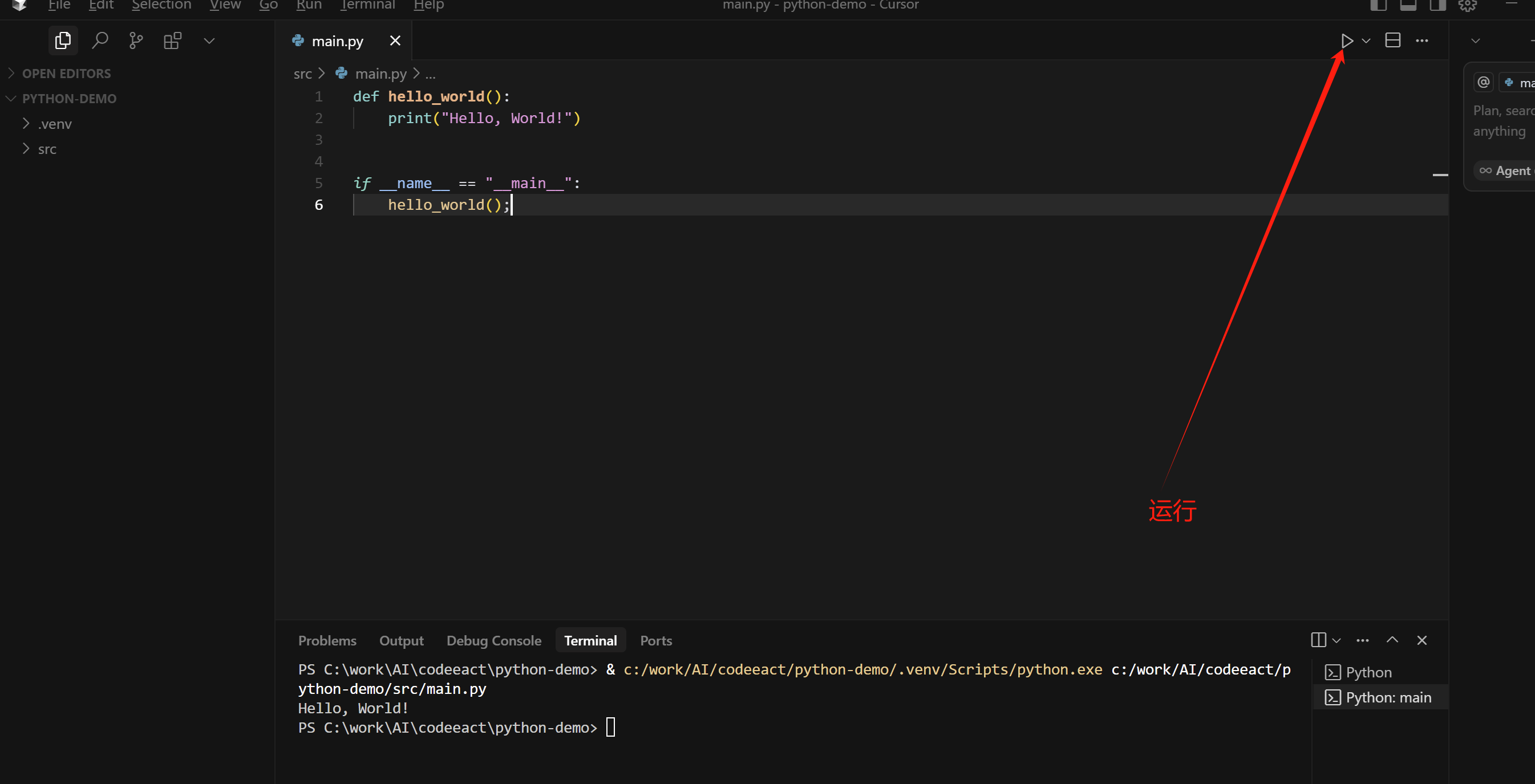The width and height of the screenshot is (1535, 784).
Task: Open the run button dropdown arrow
Action: [x=1366, y=40]
